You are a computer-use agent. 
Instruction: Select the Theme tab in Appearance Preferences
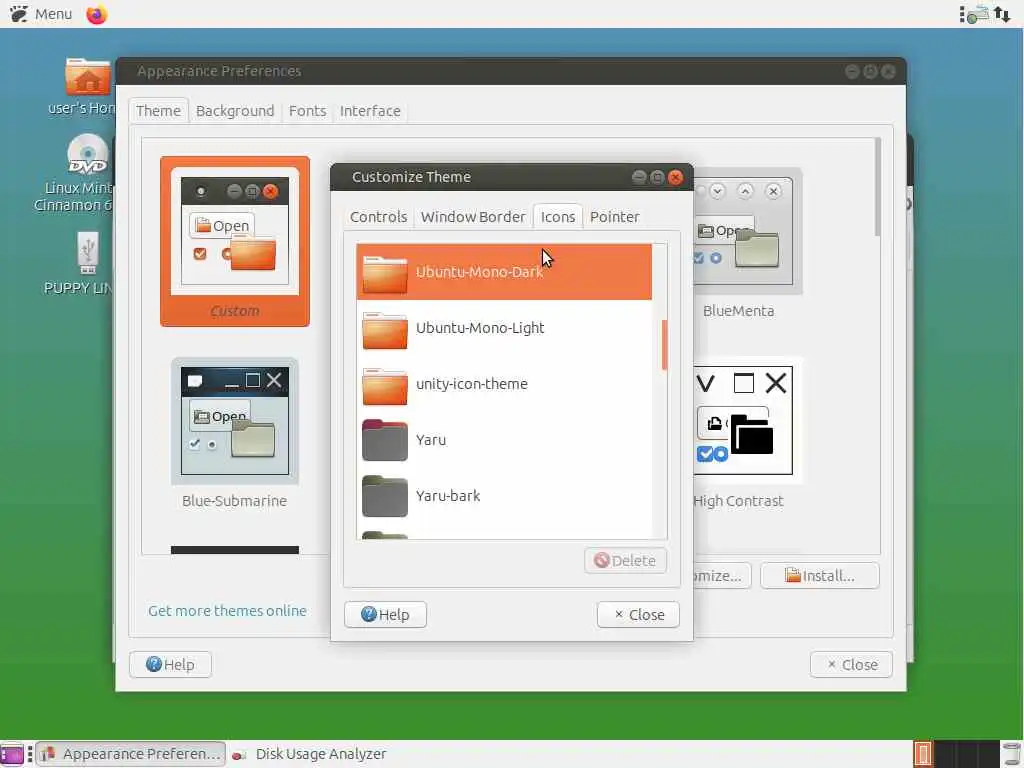click(159, 111)
